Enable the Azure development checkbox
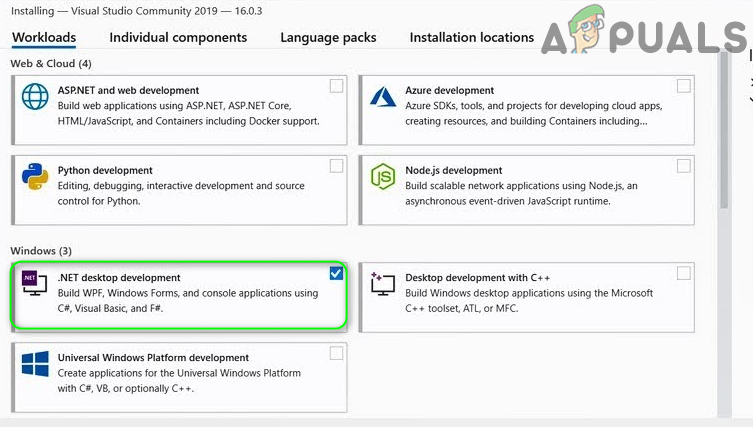Image resolution: width=753 pixels, height=427 pixels. coord(683,86)
